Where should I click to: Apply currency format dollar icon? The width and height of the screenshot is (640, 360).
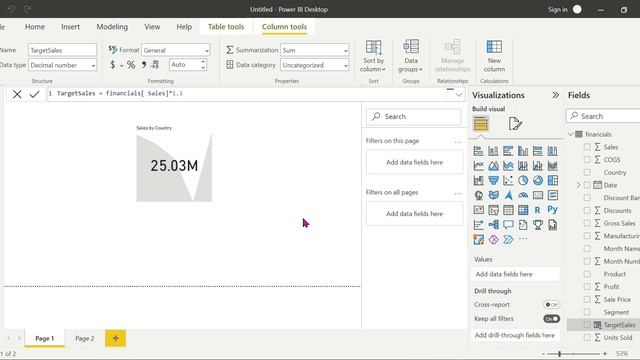(113, 64)
